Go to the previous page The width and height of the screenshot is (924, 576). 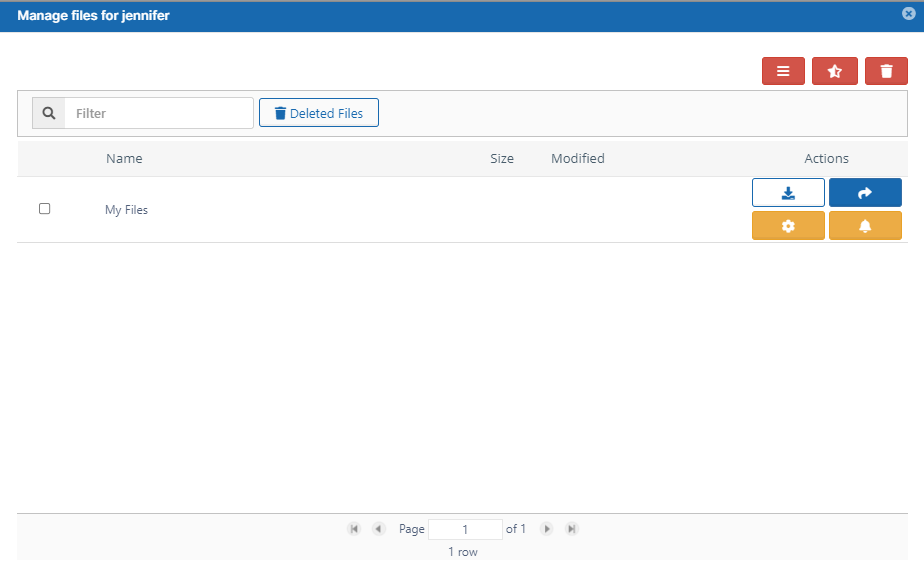(378, 529)
